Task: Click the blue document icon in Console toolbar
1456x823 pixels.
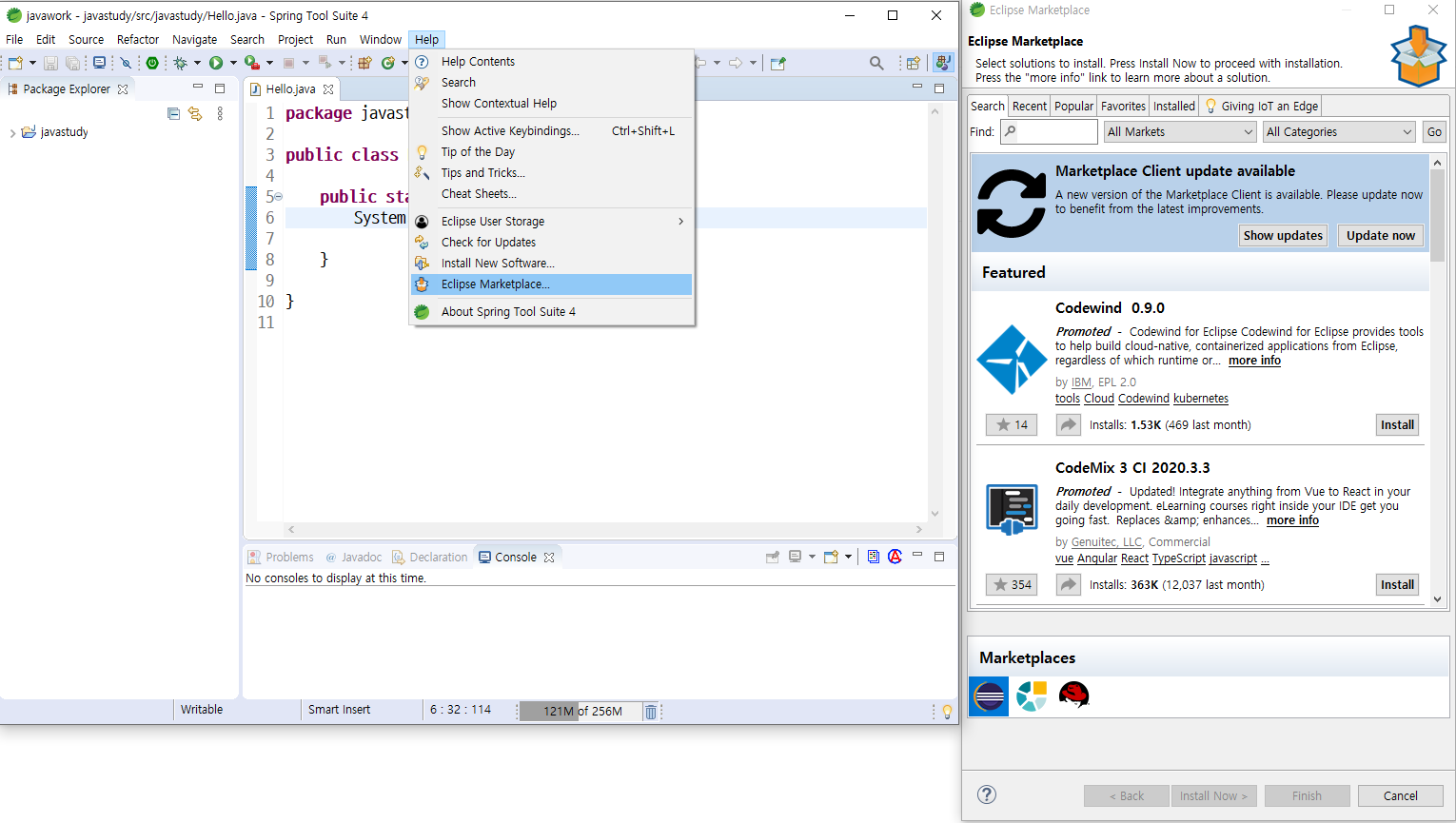Action: click(874, 557)
